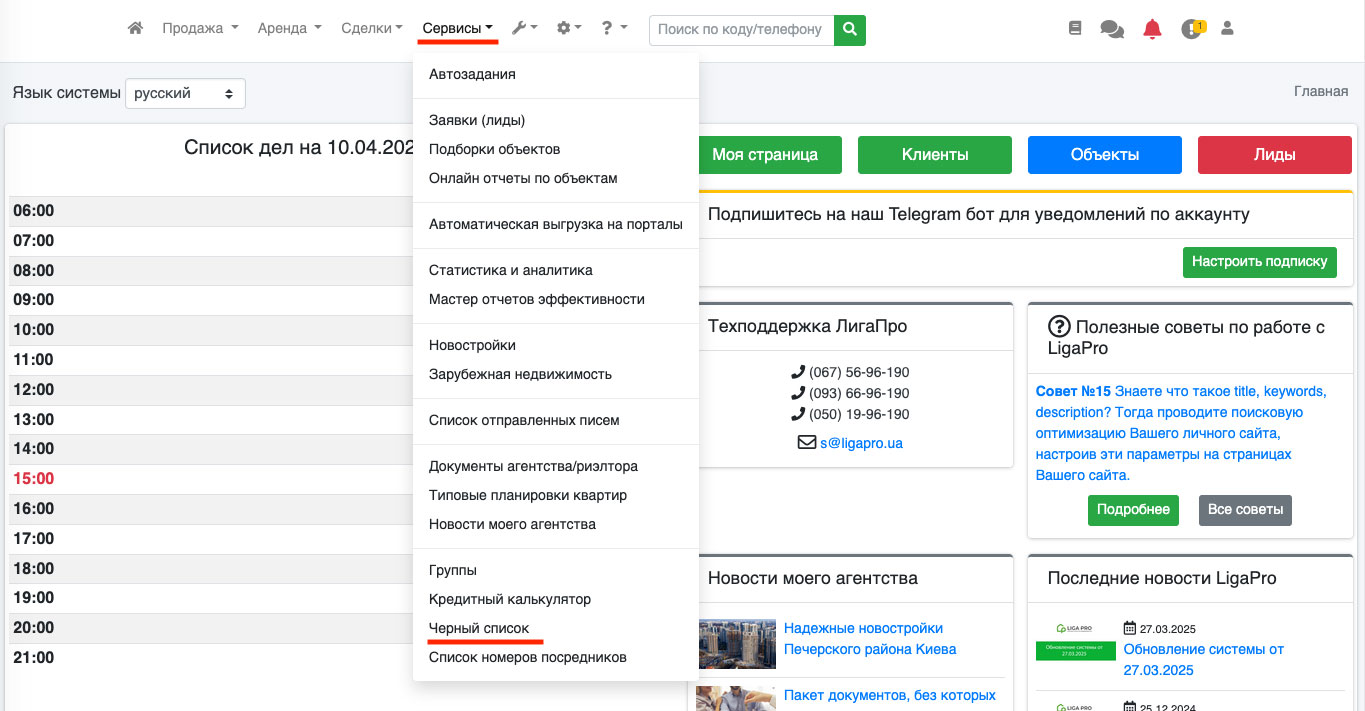Screen dimensions: 1365x711
Task: Open the s@ligapro.ua email link
Action: click(861, 442)
